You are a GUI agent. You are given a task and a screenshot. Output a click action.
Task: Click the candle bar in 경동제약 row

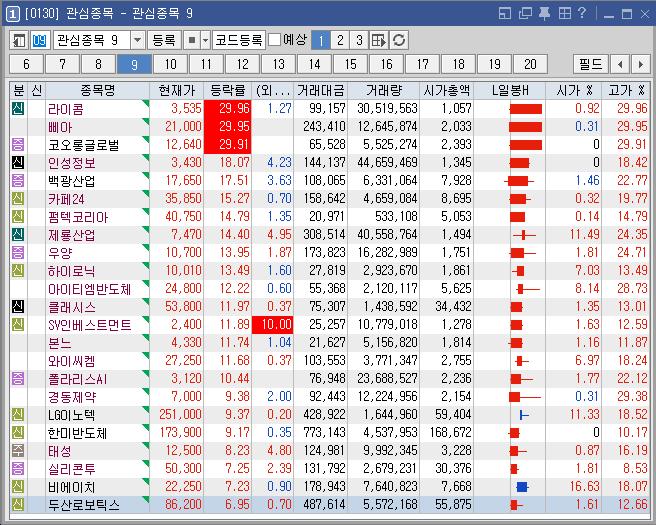(525, 397)
